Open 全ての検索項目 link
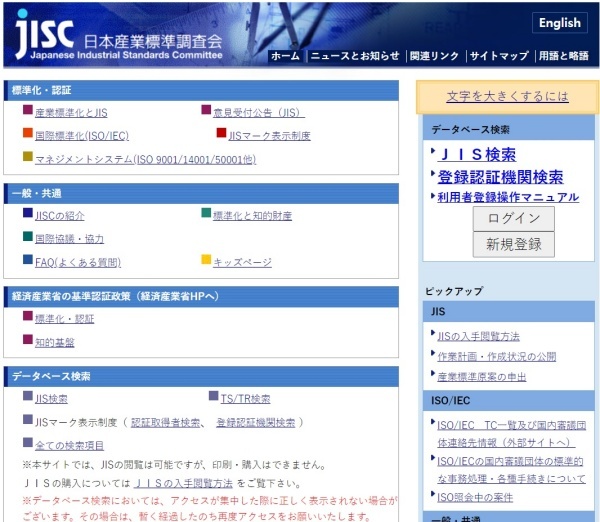 tap(69, 445)
